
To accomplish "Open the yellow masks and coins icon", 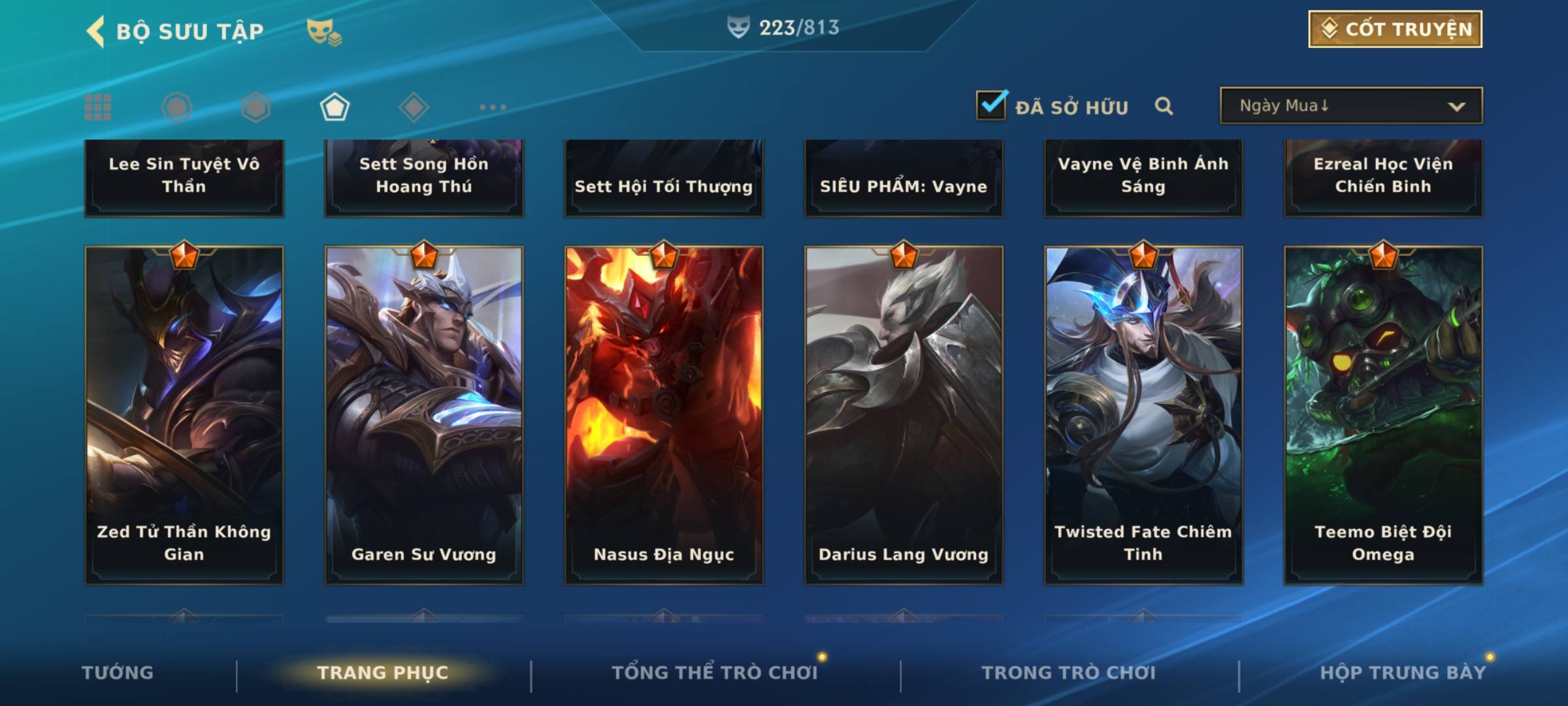I will pyautogui.click(x=324, y=32).
